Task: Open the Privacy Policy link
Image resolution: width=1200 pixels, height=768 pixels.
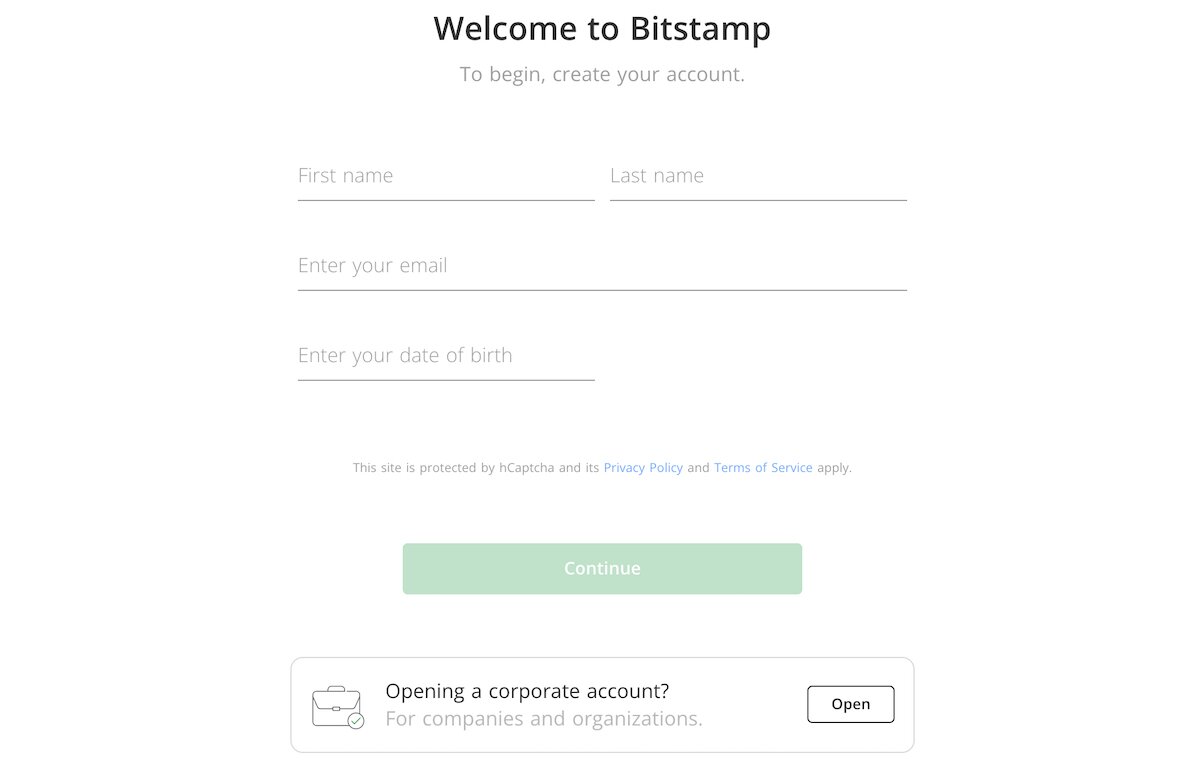Action: (643, 467)
